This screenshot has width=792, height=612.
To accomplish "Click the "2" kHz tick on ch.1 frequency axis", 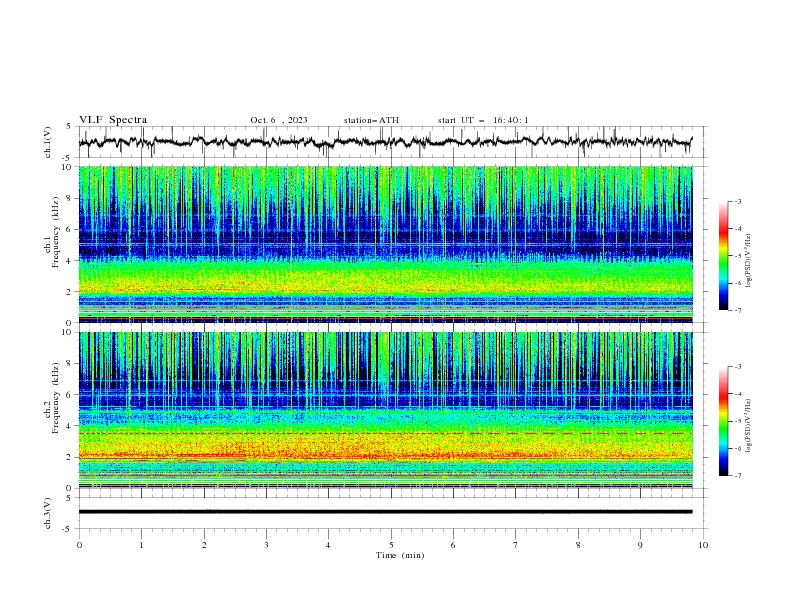I will (70, 292).
